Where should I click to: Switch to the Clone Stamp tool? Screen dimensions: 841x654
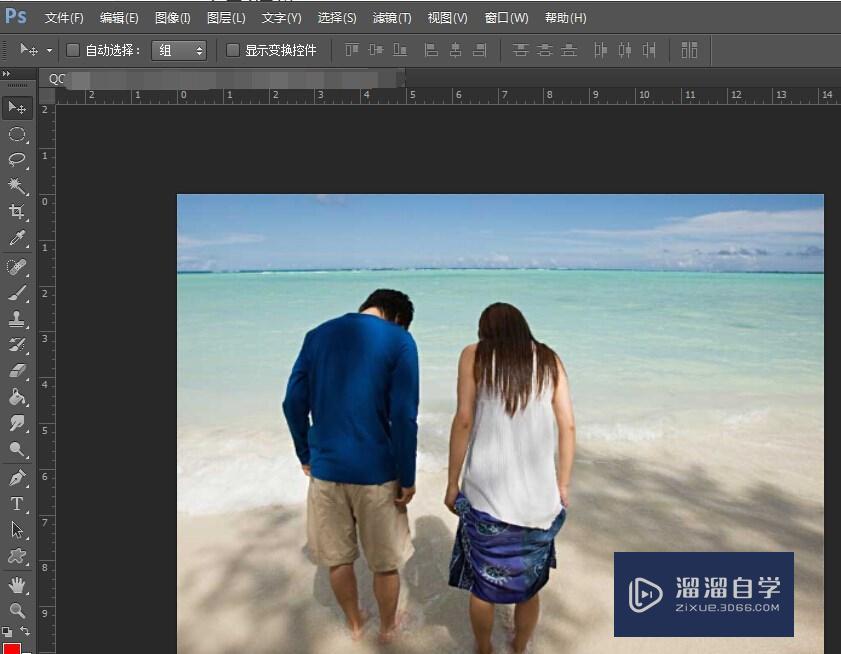(x=17, y=319)
